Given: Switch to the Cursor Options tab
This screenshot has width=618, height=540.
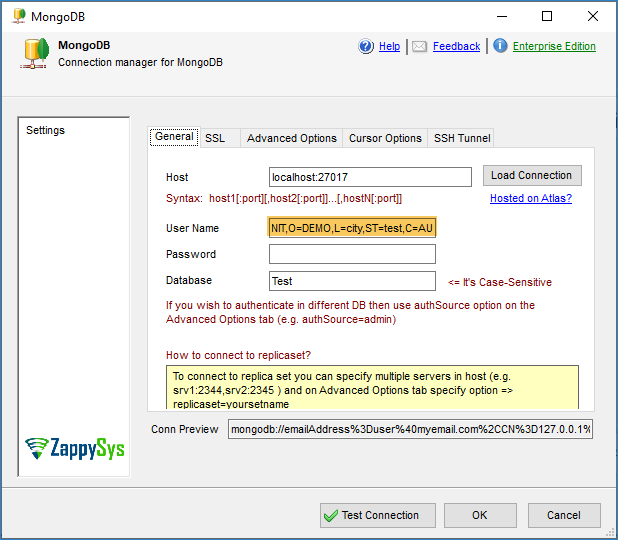Looking at the screenshot, I should tap(385, 138).
